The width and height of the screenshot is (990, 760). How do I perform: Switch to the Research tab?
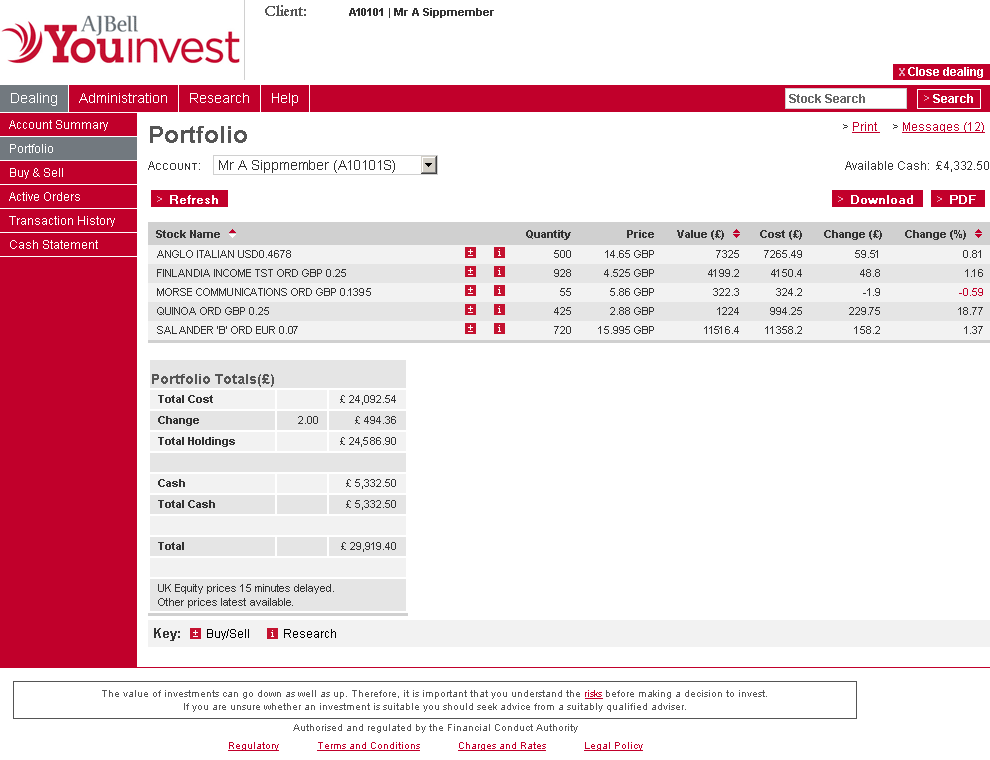click(x=219, y=98)
